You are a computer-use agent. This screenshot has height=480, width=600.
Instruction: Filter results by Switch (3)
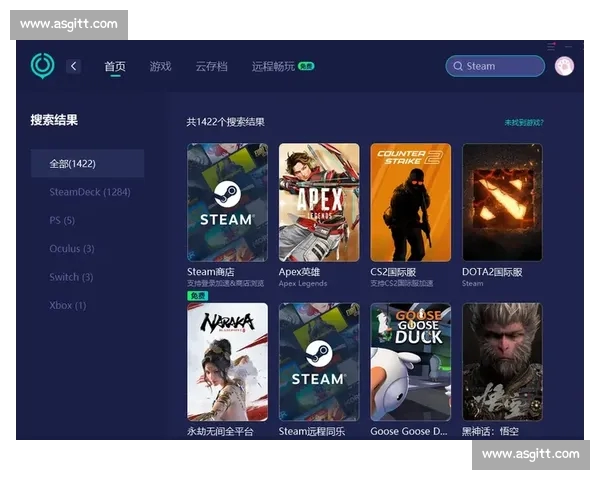[71, 277]
